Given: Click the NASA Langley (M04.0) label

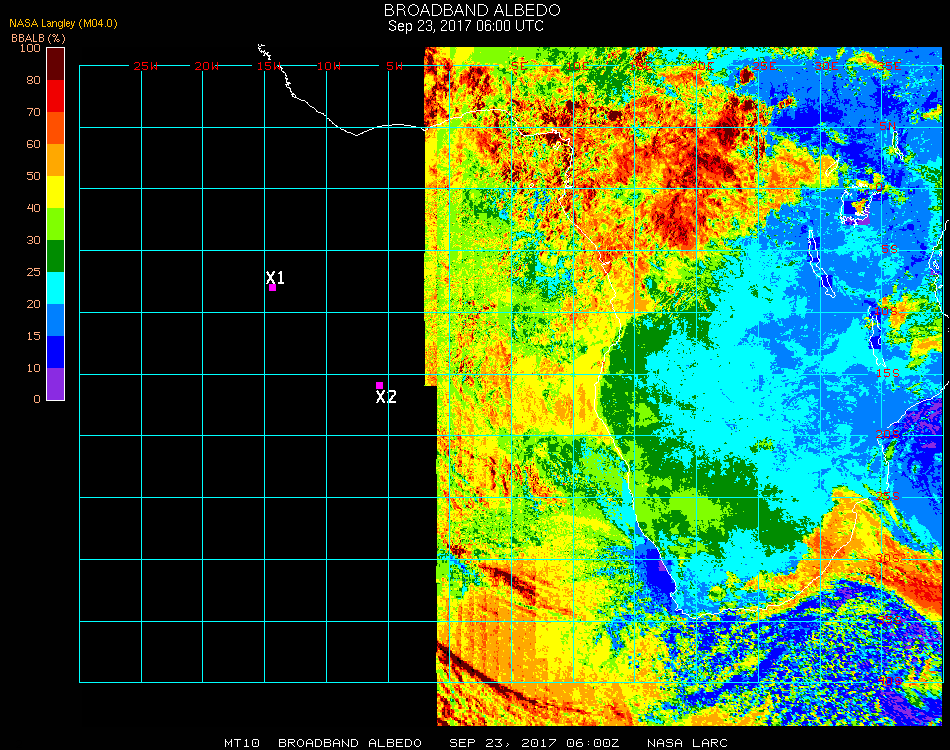Looking at the screenshot, I should pos(63,24).
